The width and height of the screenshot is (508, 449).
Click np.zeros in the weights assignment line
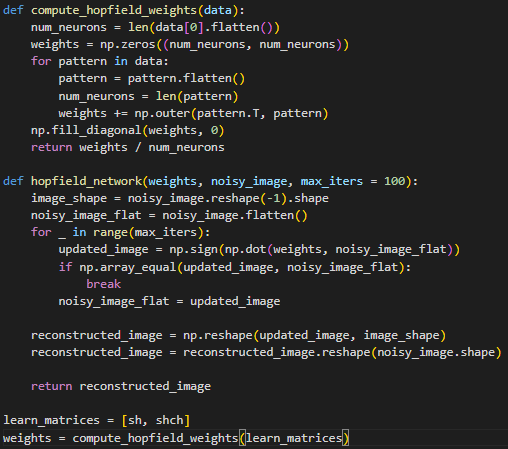point(128,44)
